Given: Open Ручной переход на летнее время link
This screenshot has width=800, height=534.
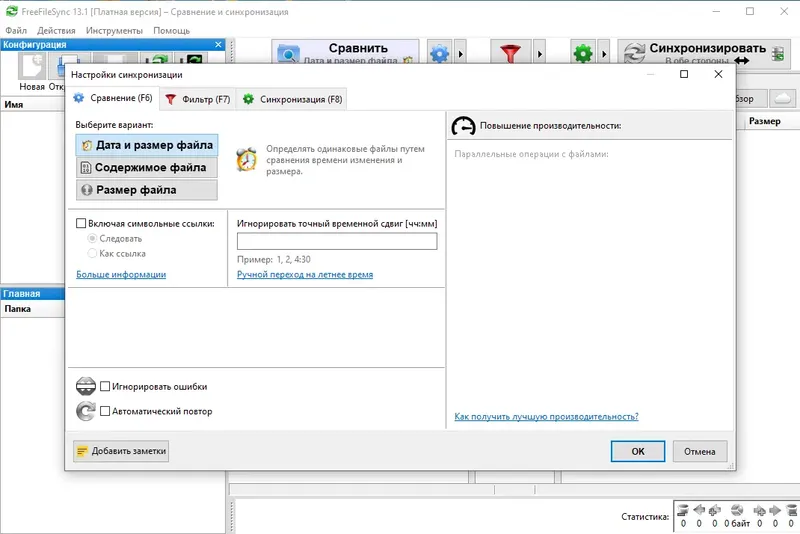Looking at the screenshot, I should tap(305, 274).
